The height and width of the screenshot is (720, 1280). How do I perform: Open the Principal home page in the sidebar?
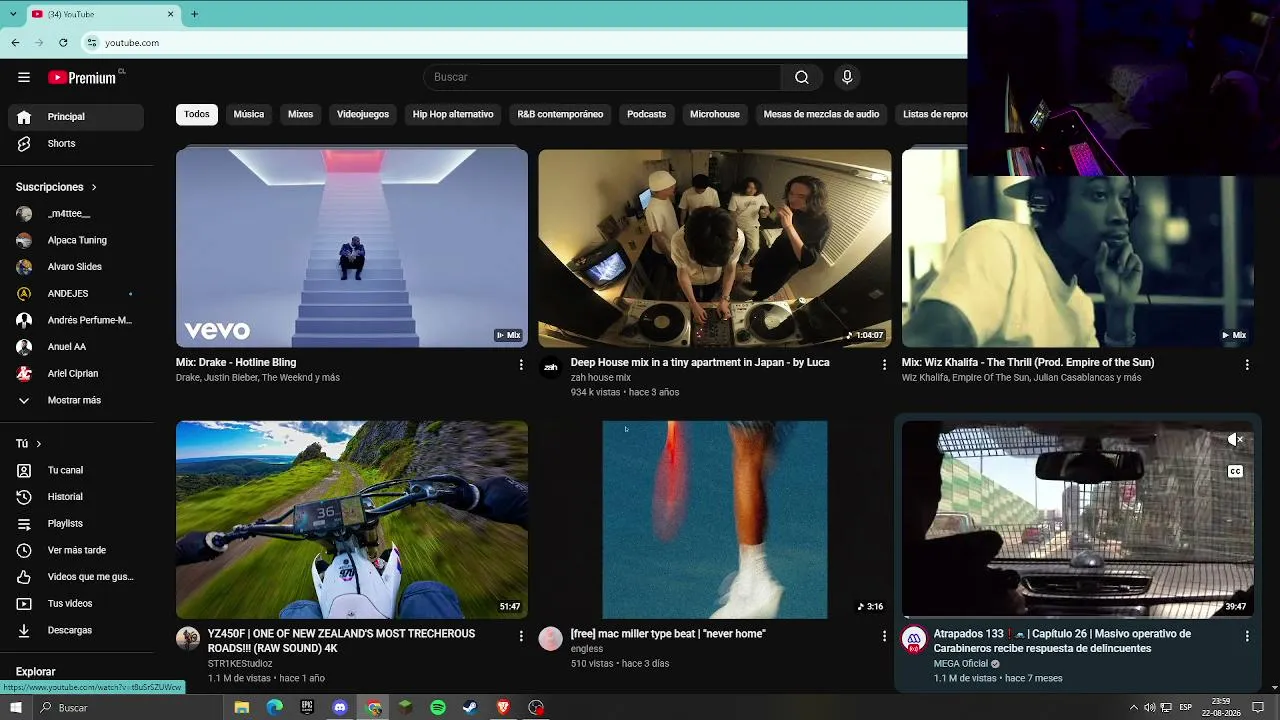[x=76, y=117]
